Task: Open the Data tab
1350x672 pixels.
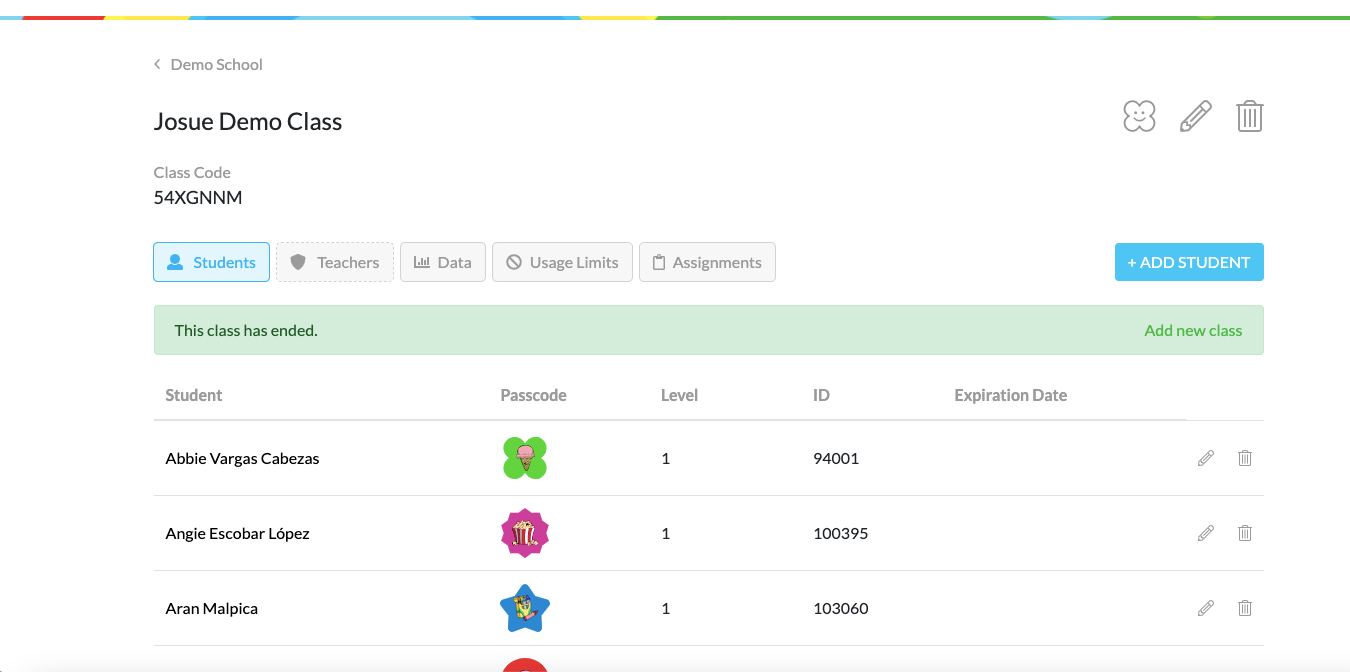Action: (443, 261)
